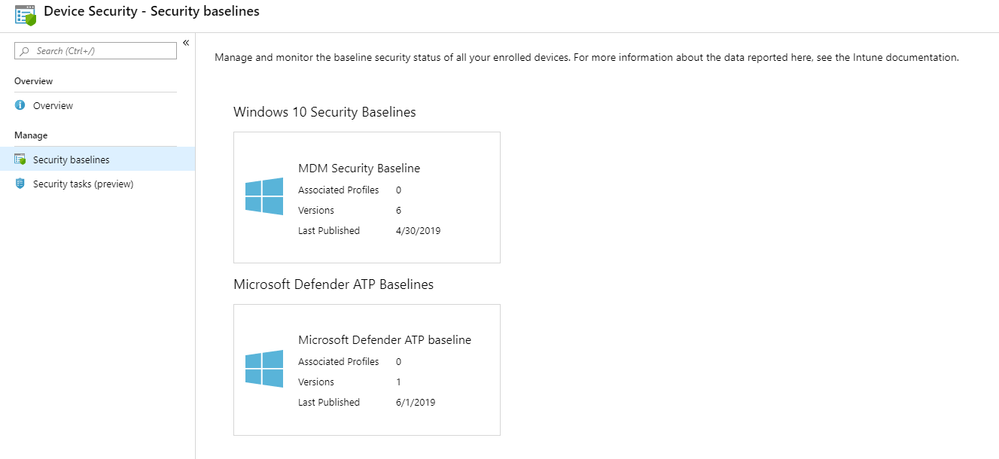Image resolution: width=999 pixels, height=459 pixels.
Task: Click the Device Security header icon
Action: pyautogui.click(x=25, y=14)
